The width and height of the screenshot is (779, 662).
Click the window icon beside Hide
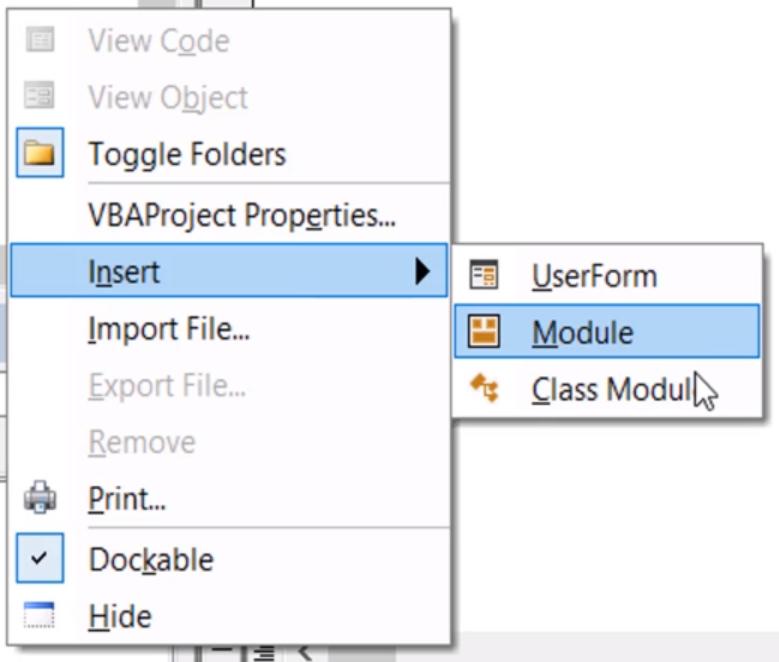pos(40,616)
